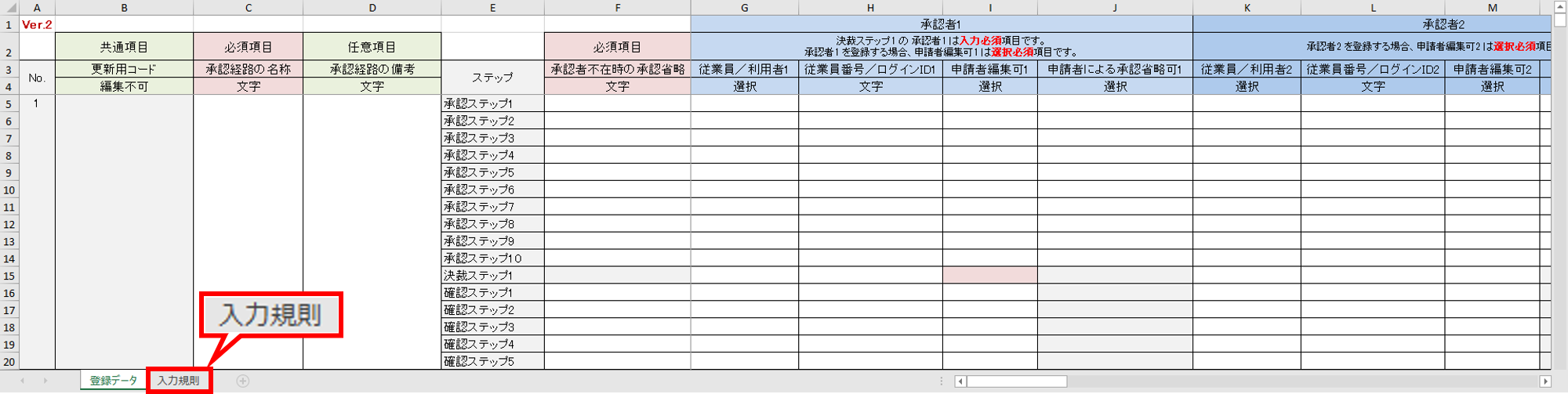Click the tab bar split handle dots
1568x394 pixels.
[941, 381]
